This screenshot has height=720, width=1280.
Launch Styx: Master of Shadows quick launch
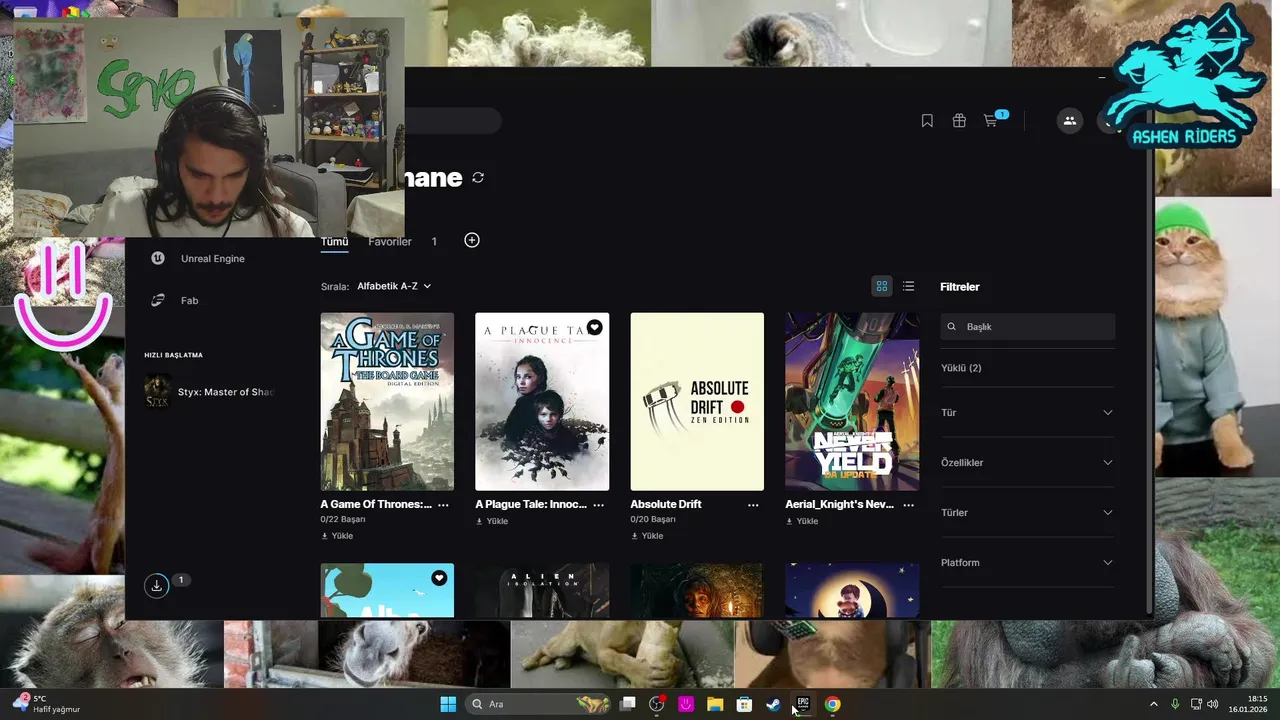click(210, 392)
